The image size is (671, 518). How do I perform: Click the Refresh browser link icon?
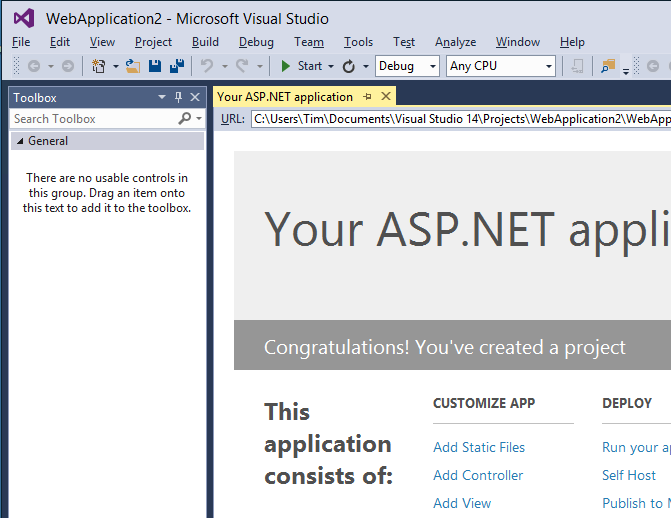349,66
